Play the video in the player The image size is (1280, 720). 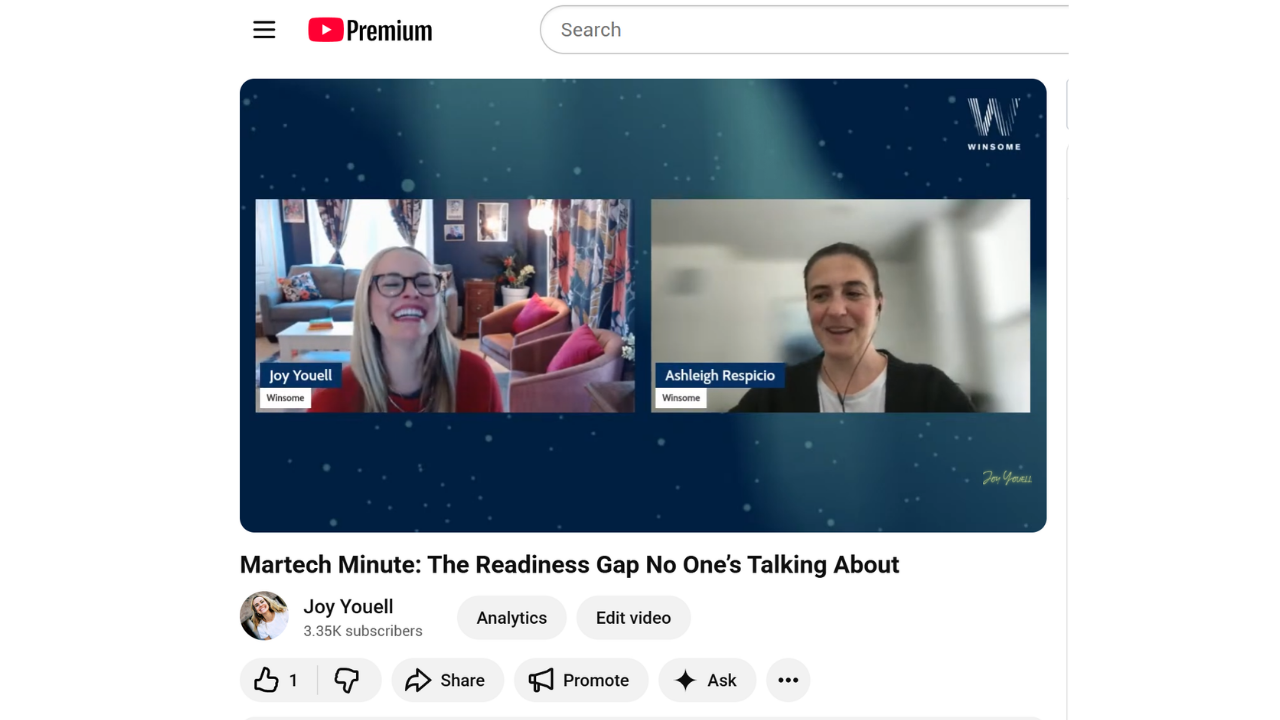[x=643, y=306]
